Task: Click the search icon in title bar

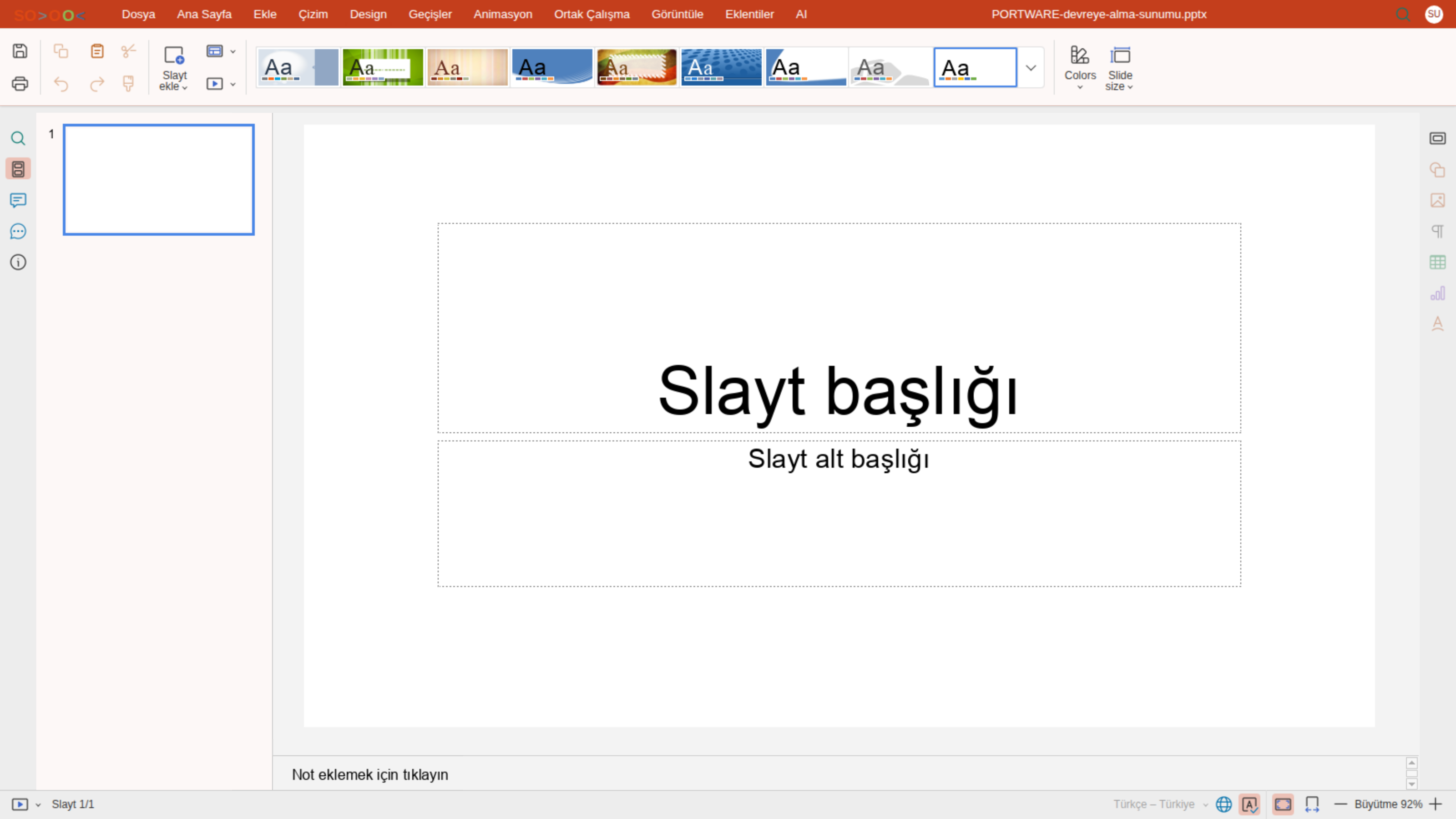Action: (1403, 14)
